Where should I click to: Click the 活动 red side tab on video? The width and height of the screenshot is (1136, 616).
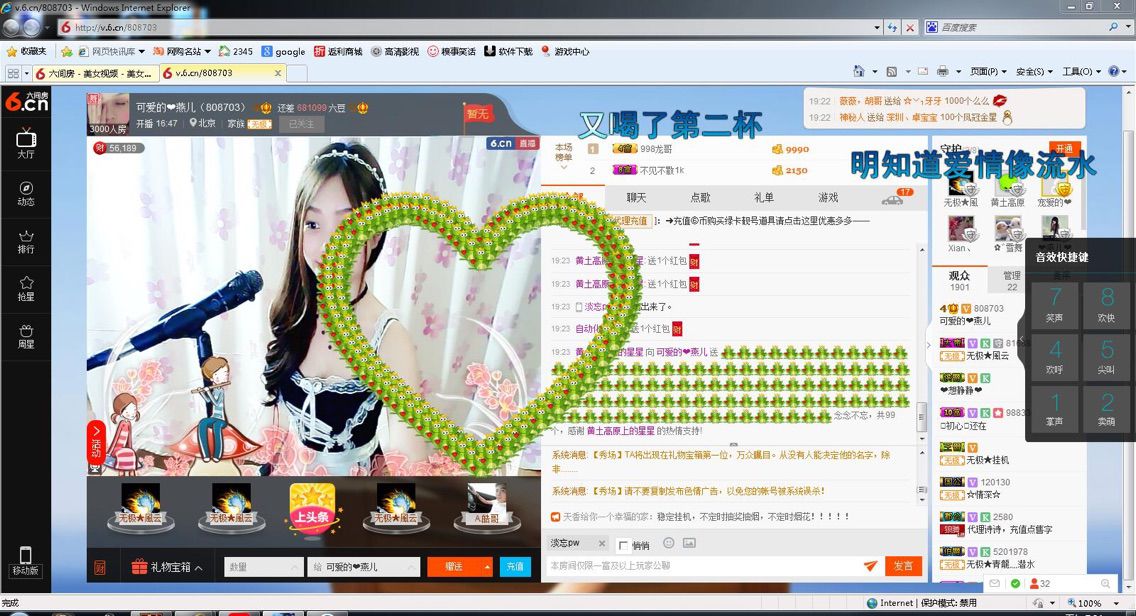(96, 441)
